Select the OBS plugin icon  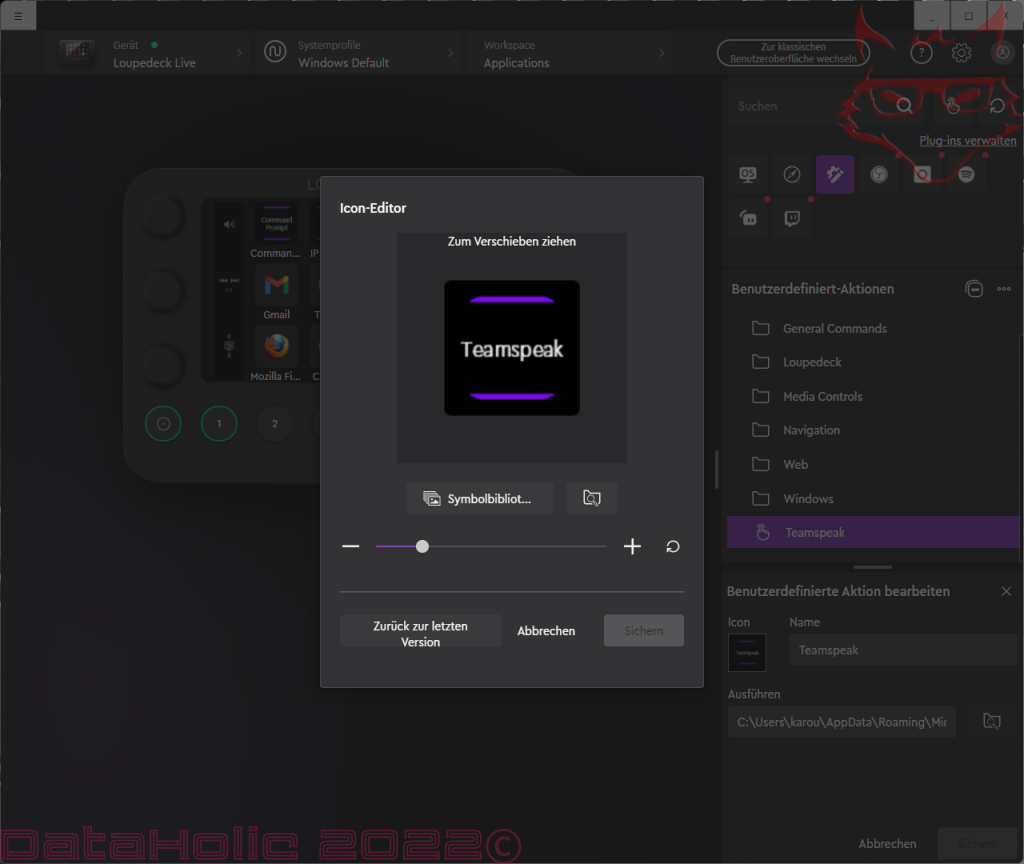pyautogui.click(x=879, y=174)
